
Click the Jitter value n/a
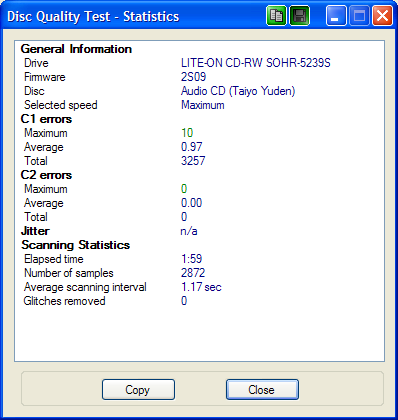(x=189, y=231)
